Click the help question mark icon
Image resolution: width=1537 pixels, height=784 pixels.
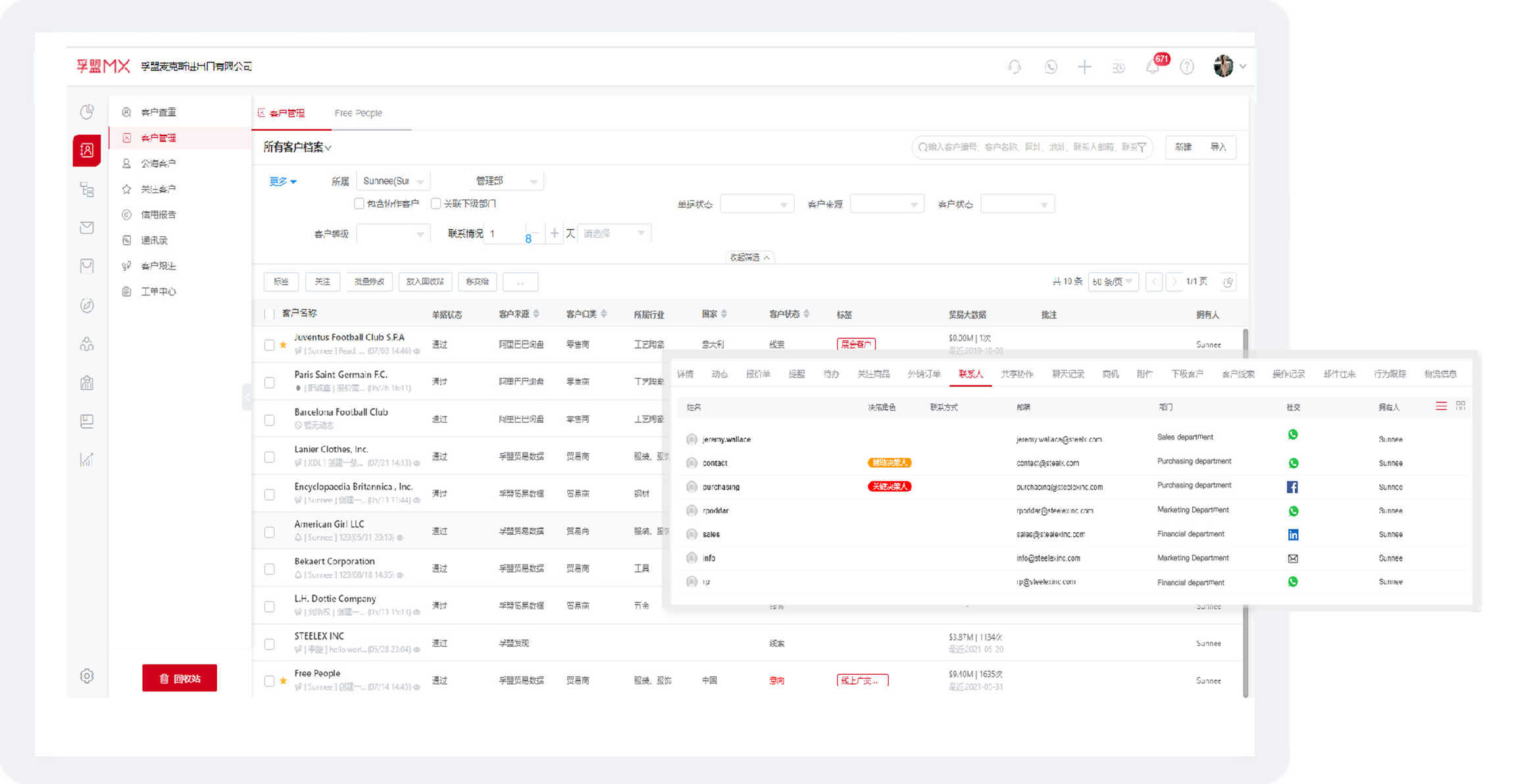1187,66
